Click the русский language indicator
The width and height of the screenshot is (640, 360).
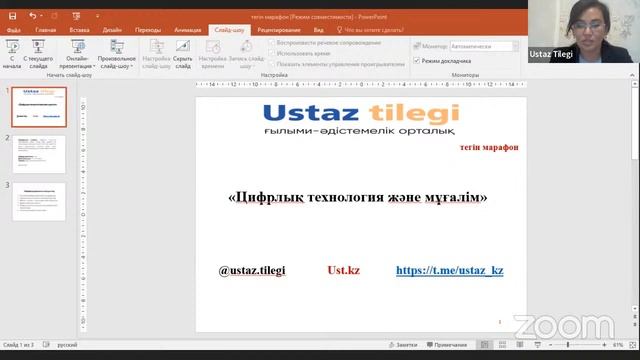(67, 345)
